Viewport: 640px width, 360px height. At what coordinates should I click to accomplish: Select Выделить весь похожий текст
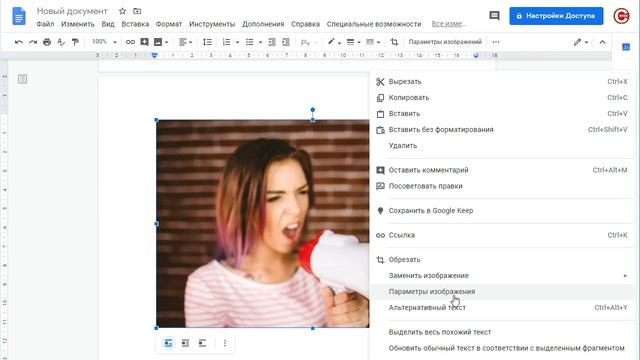pos(502,332)
